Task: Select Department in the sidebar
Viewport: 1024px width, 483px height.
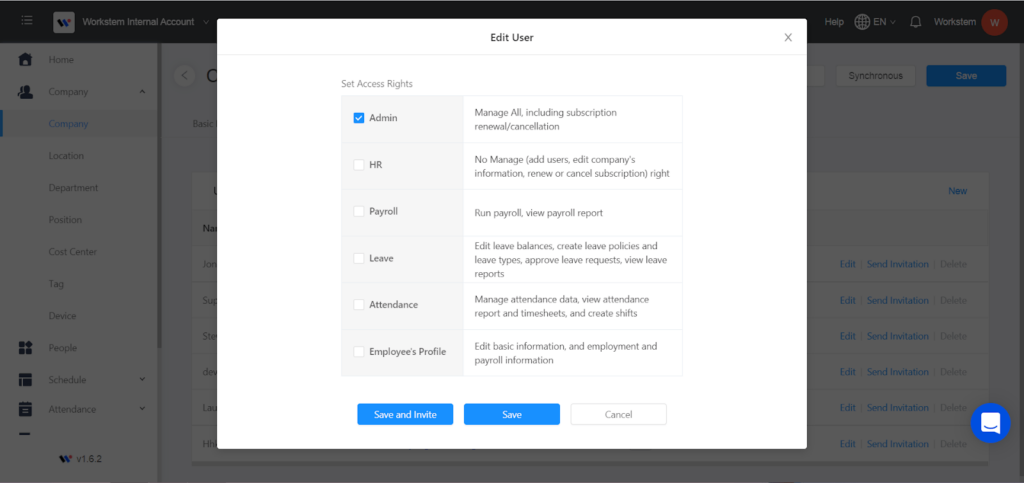Action: point(73,188)
